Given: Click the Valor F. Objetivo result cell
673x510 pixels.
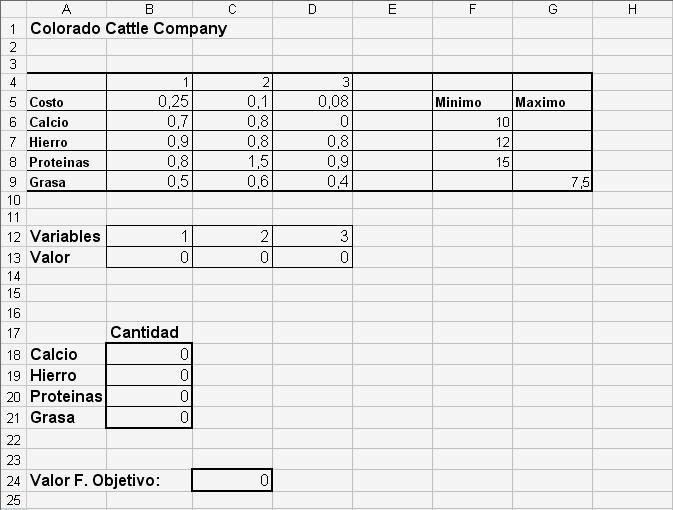Looking at the screenshot, I should [231, 481].
